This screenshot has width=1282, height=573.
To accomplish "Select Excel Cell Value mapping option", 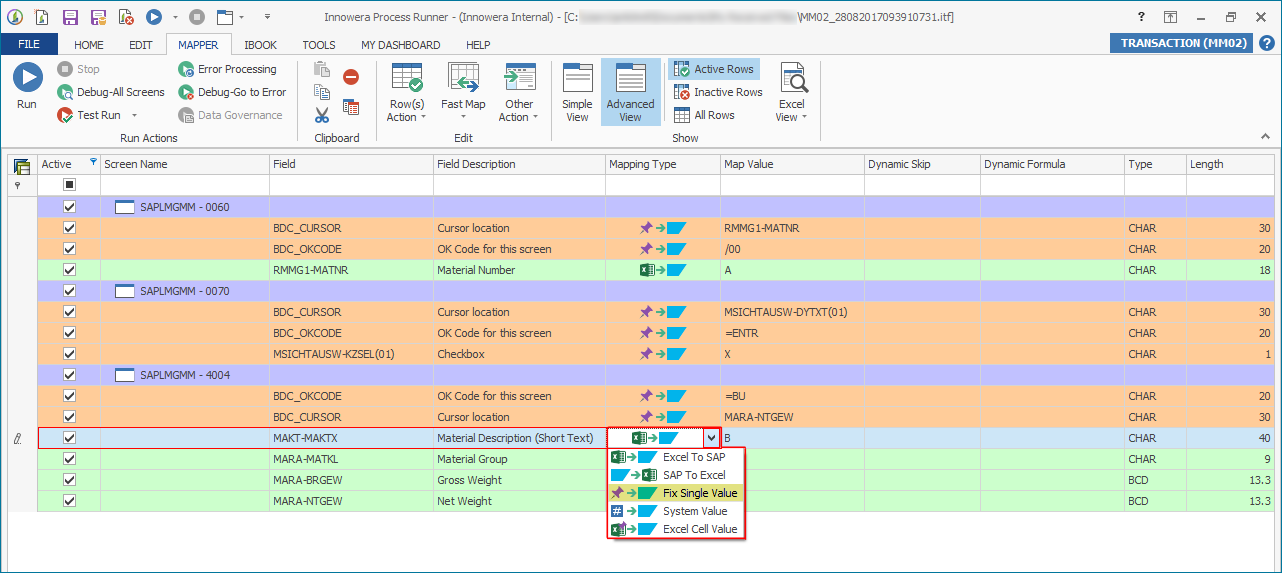I will pos(699,529).
